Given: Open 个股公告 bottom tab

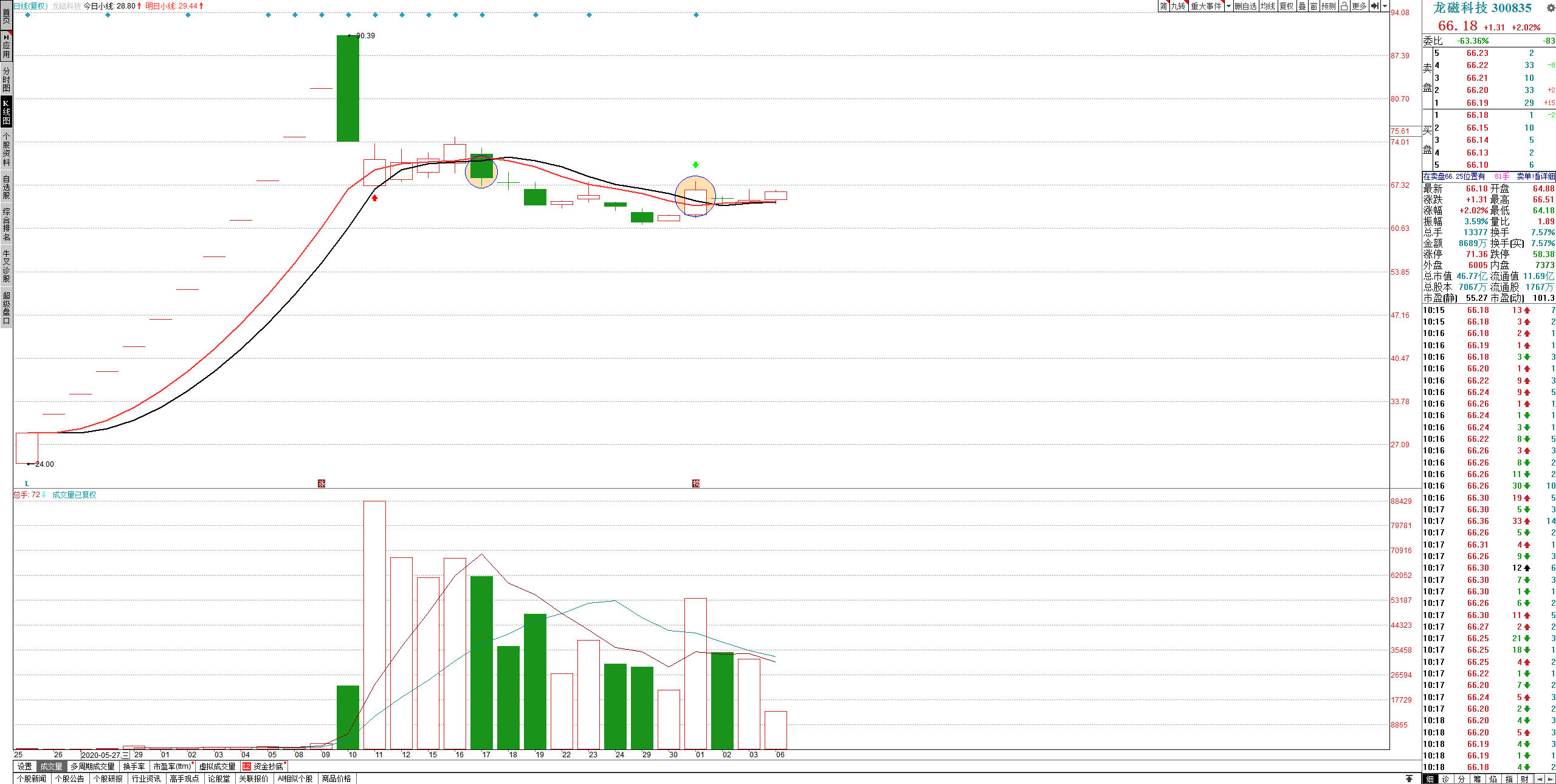Looking at the screenshot, I should click(x=70, y=779).
